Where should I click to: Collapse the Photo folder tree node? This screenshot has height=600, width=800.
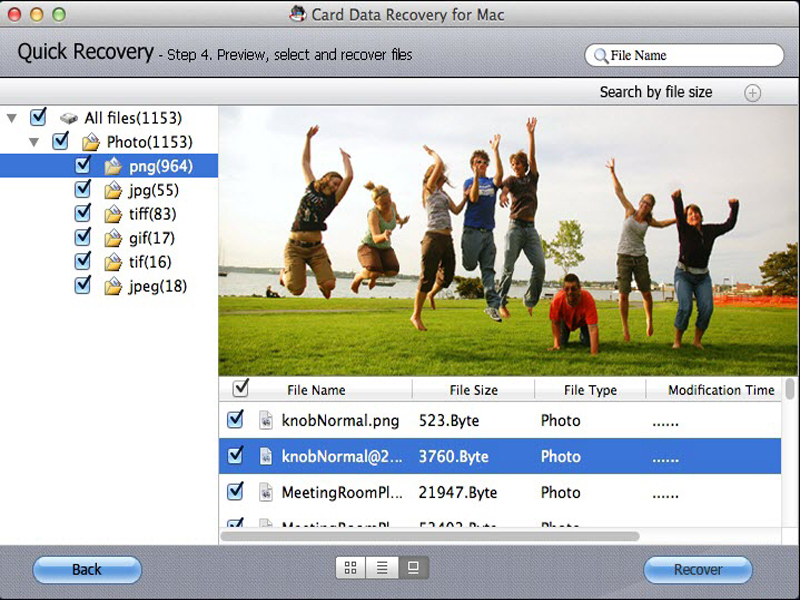35,142
